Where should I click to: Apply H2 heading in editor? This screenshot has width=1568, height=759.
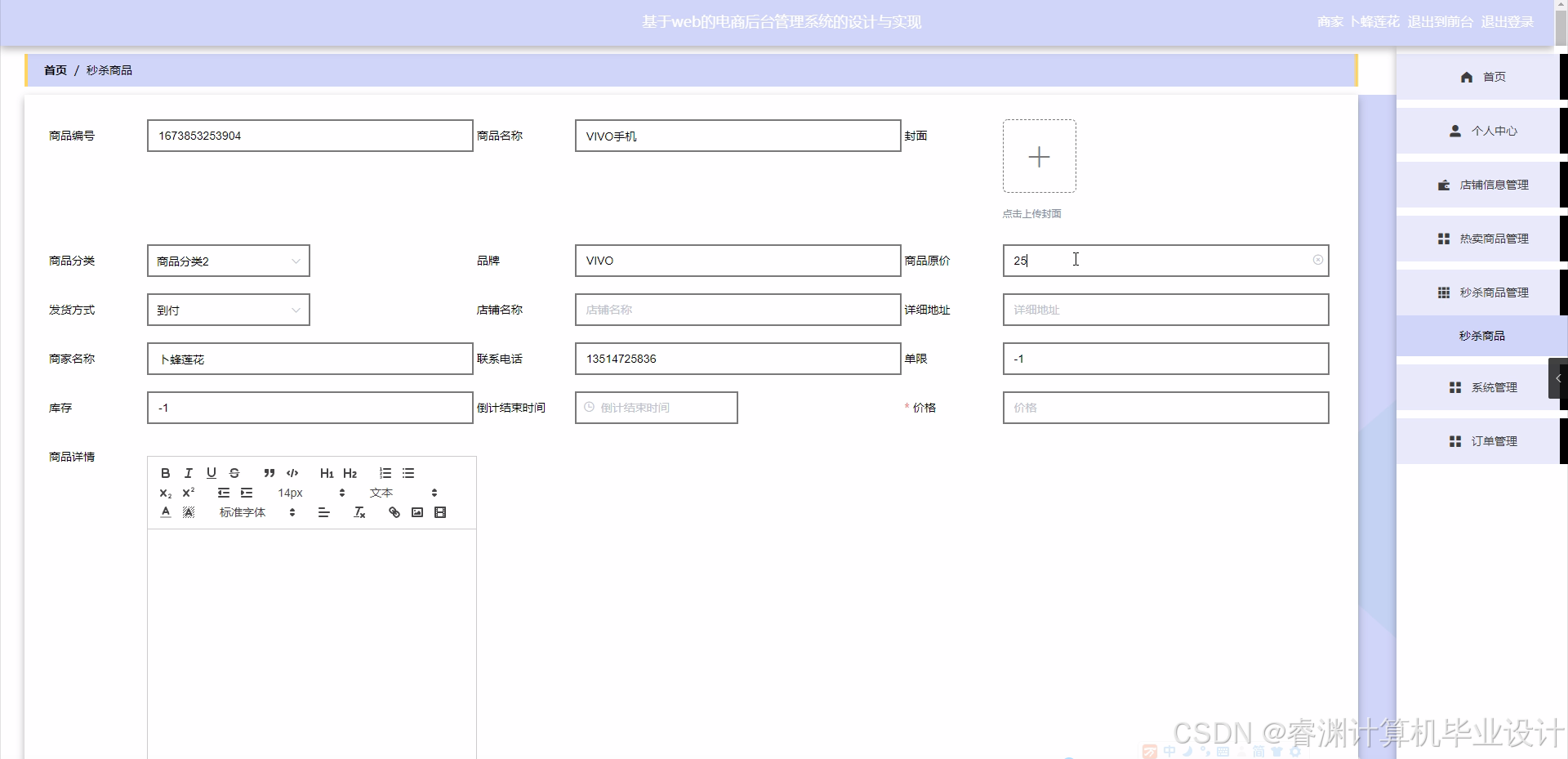(x=350, y=473)
